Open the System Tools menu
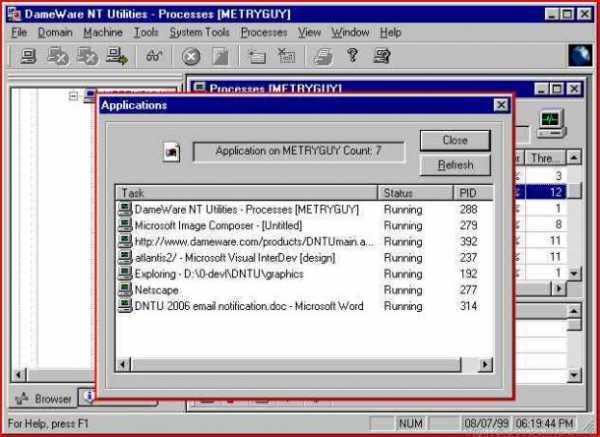Viewport: 600px width, 437px height. tap(199, 33)
